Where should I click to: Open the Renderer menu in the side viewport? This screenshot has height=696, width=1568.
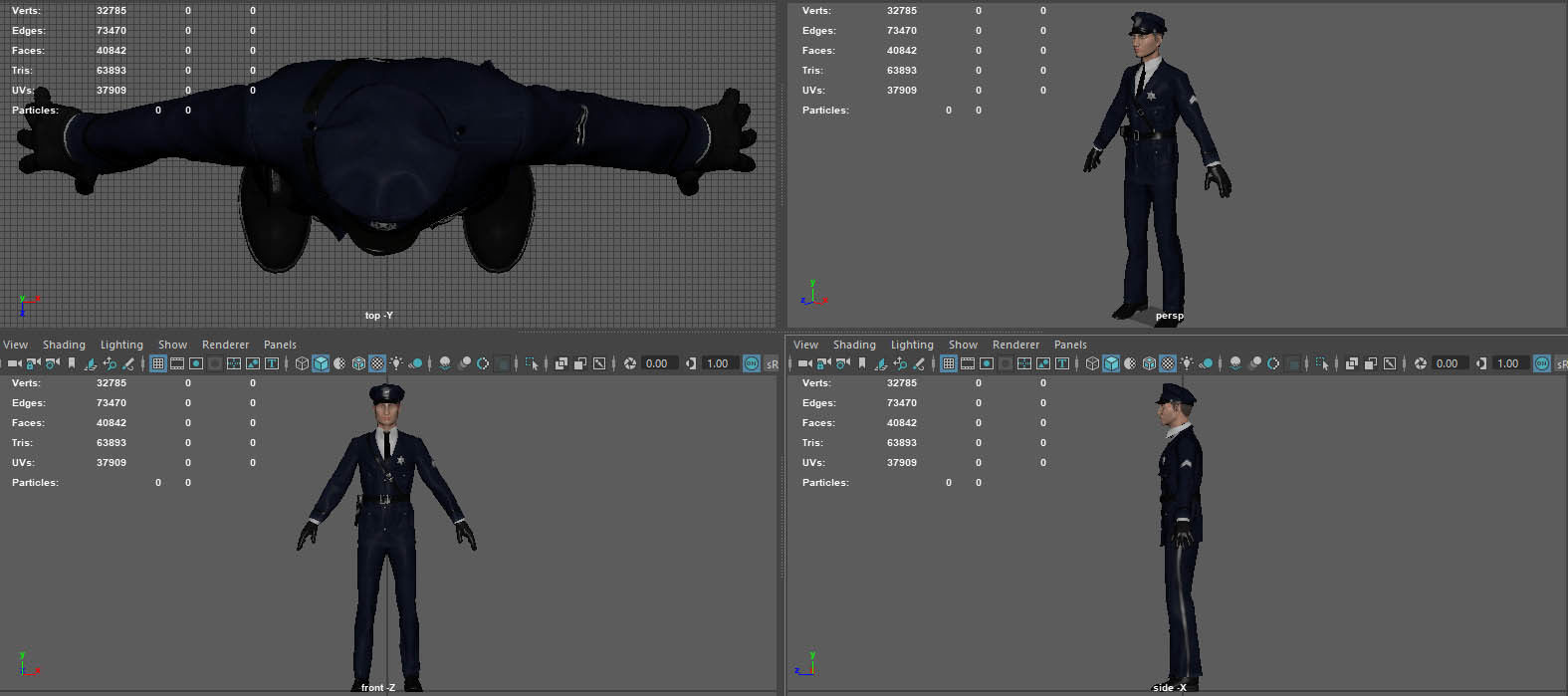[1015, 345]
